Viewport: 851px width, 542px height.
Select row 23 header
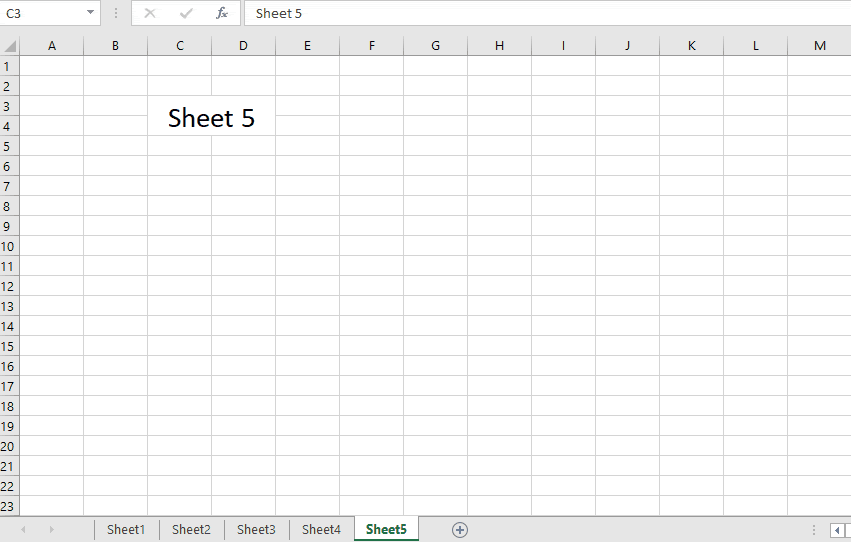point(9,506)
